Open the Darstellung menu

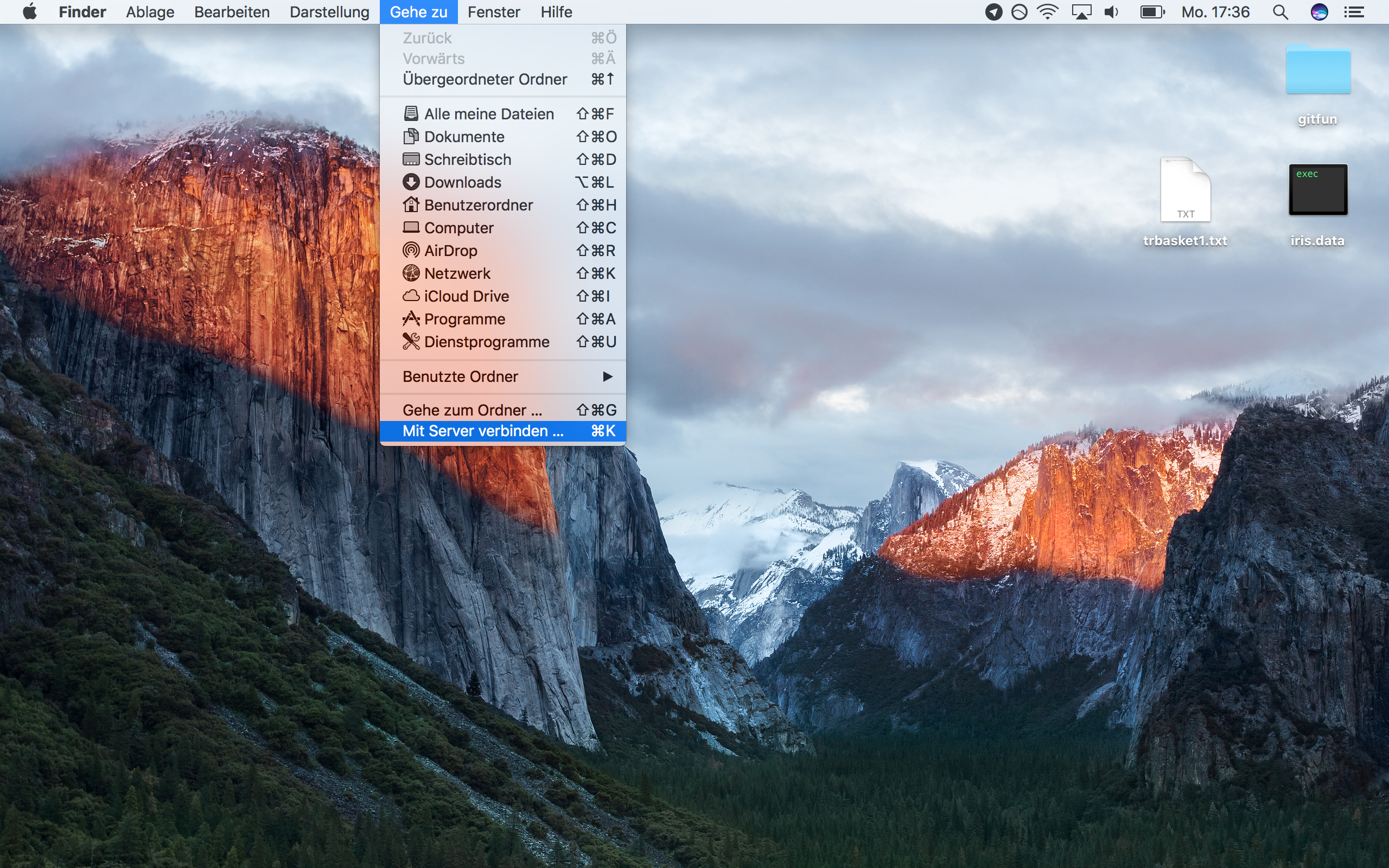[x=329, y=11]
